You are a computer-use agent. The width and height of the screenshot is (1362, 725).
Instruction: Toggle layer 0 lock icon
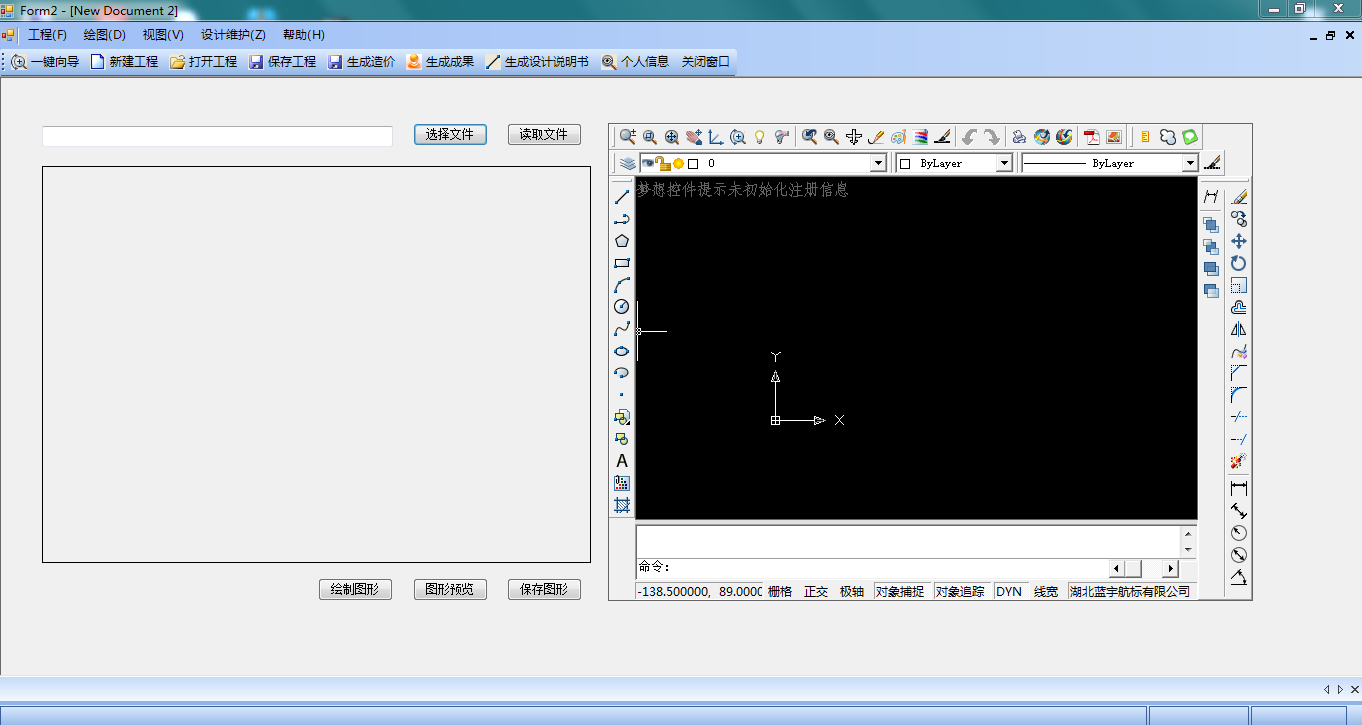coord(663,163)
